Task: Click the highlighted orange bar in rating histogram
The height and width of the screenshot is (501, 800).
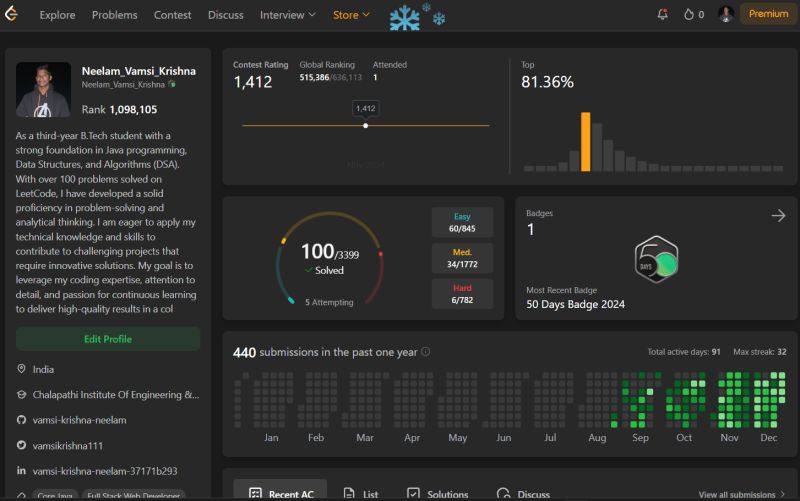Action: 586,142
